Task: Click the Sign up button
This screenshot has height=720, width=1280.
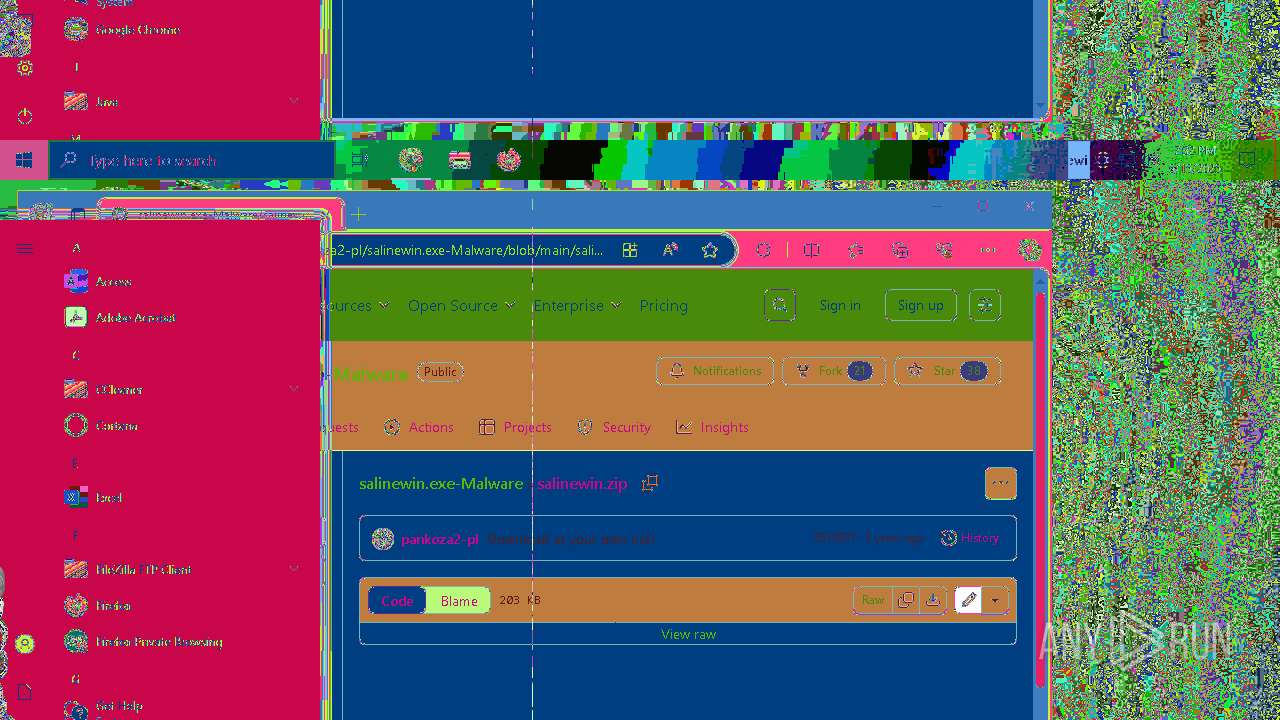Action: tap(921, 305)
